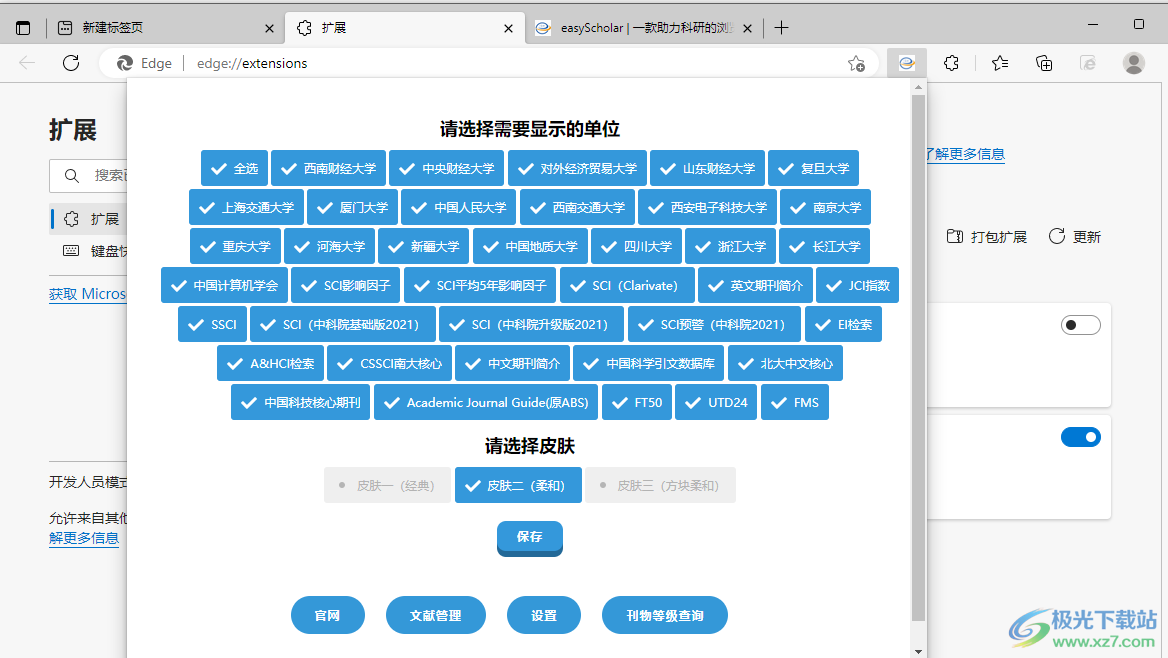
Task: Open the 解更多信息 link at bottom left
Action: [83, 537]
